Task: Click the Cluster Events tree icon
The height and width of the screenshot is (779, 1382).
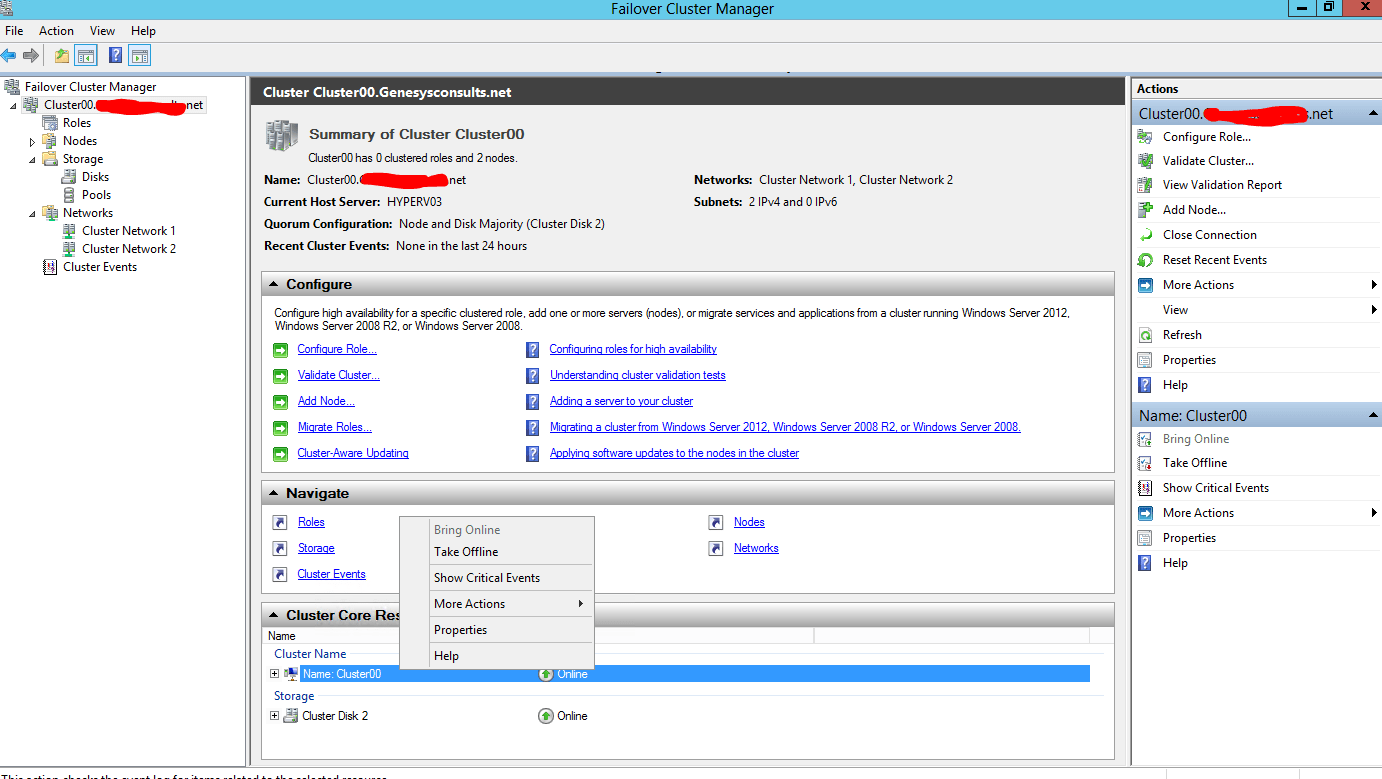Action: [50, 267]
